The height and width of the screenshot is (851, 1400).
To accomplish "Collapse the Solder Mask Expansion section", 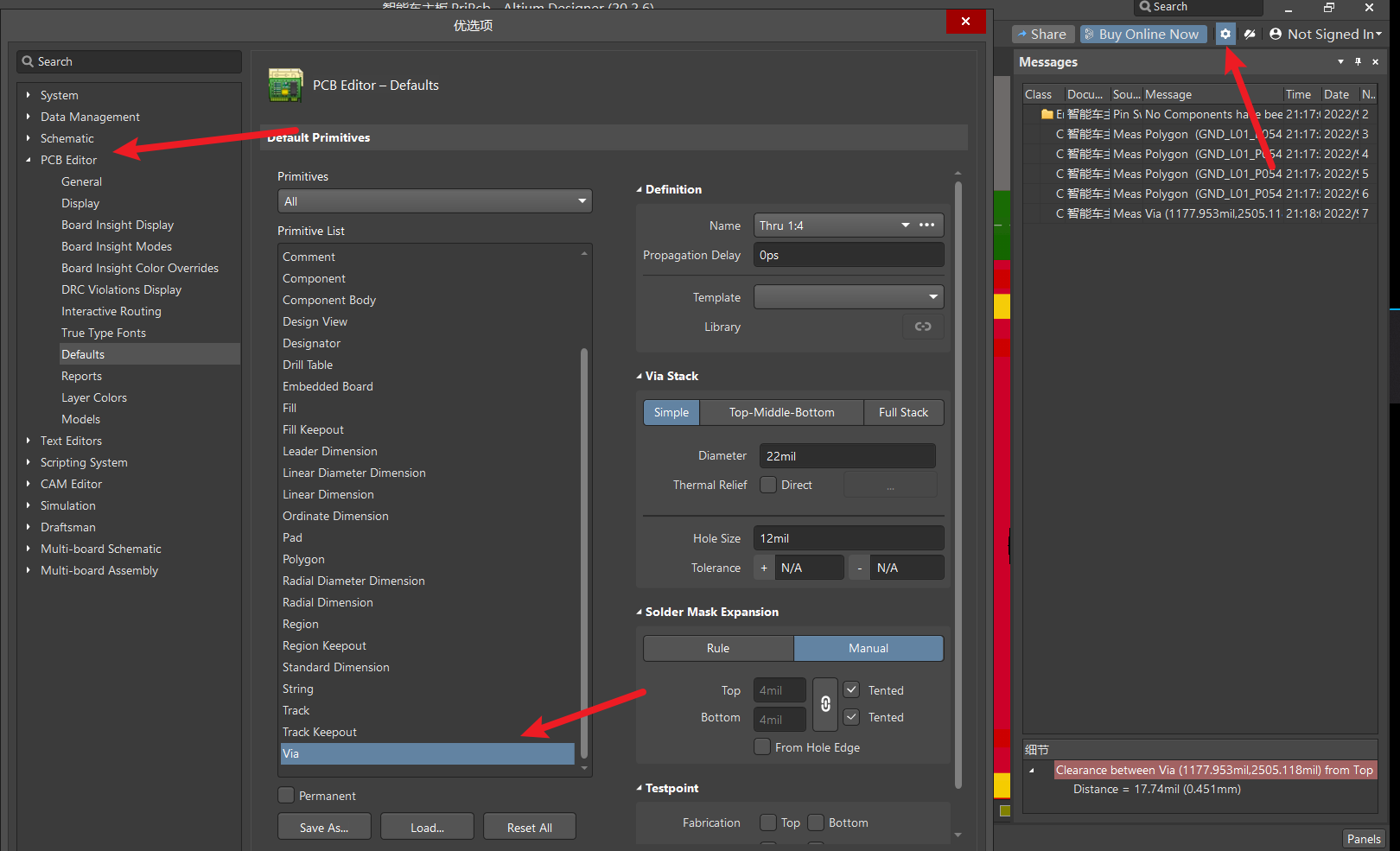I will coord(640,612).
